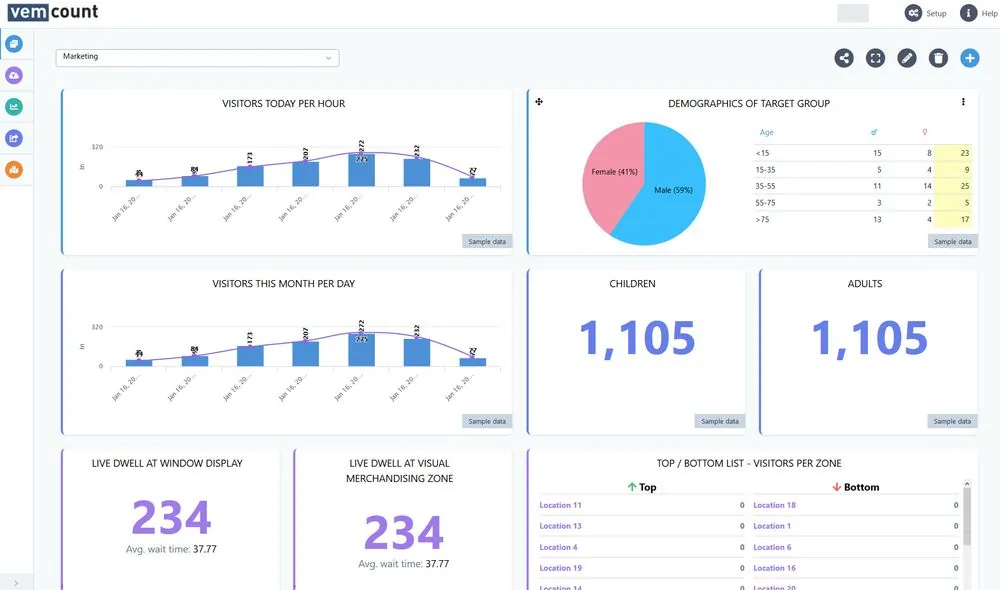The height and width of the screenshot is (590, 1000).
Task: Click the vemcount logo
Action: [x=53, y=11]
